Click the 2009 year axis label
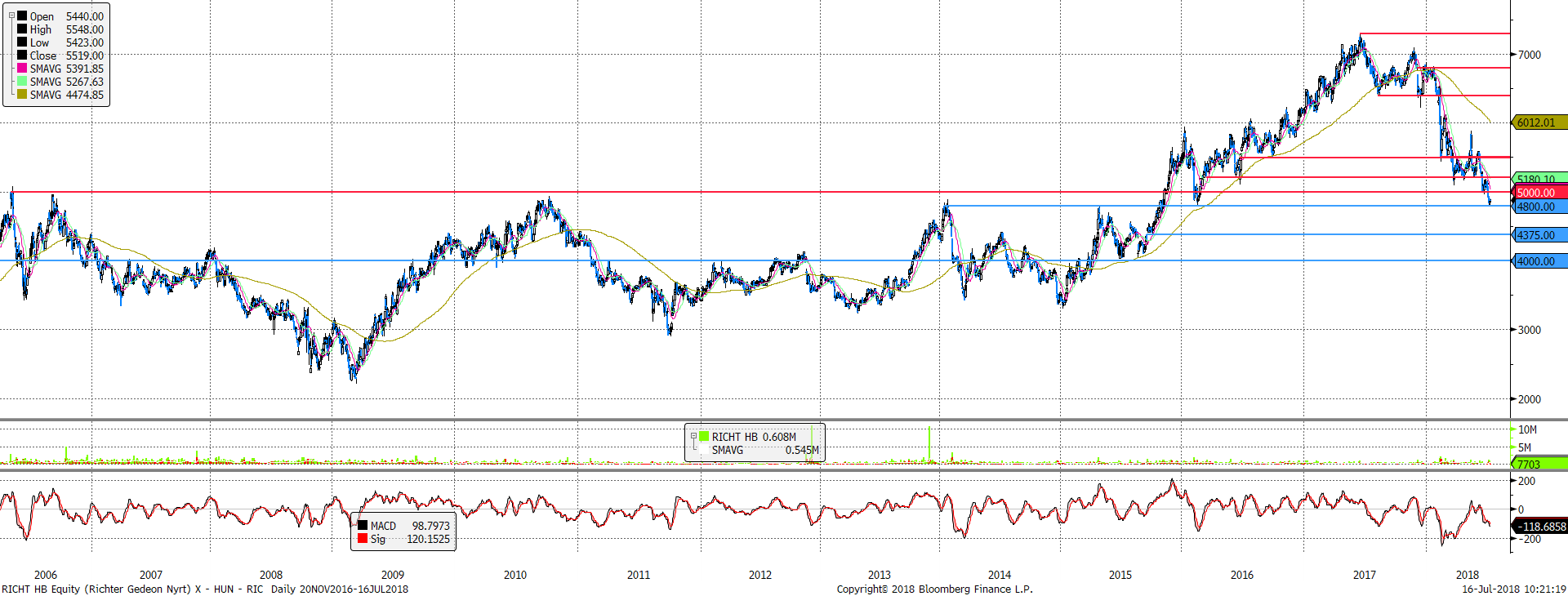The height and width of the screenshot is (596, 1568). coord(393,575)
